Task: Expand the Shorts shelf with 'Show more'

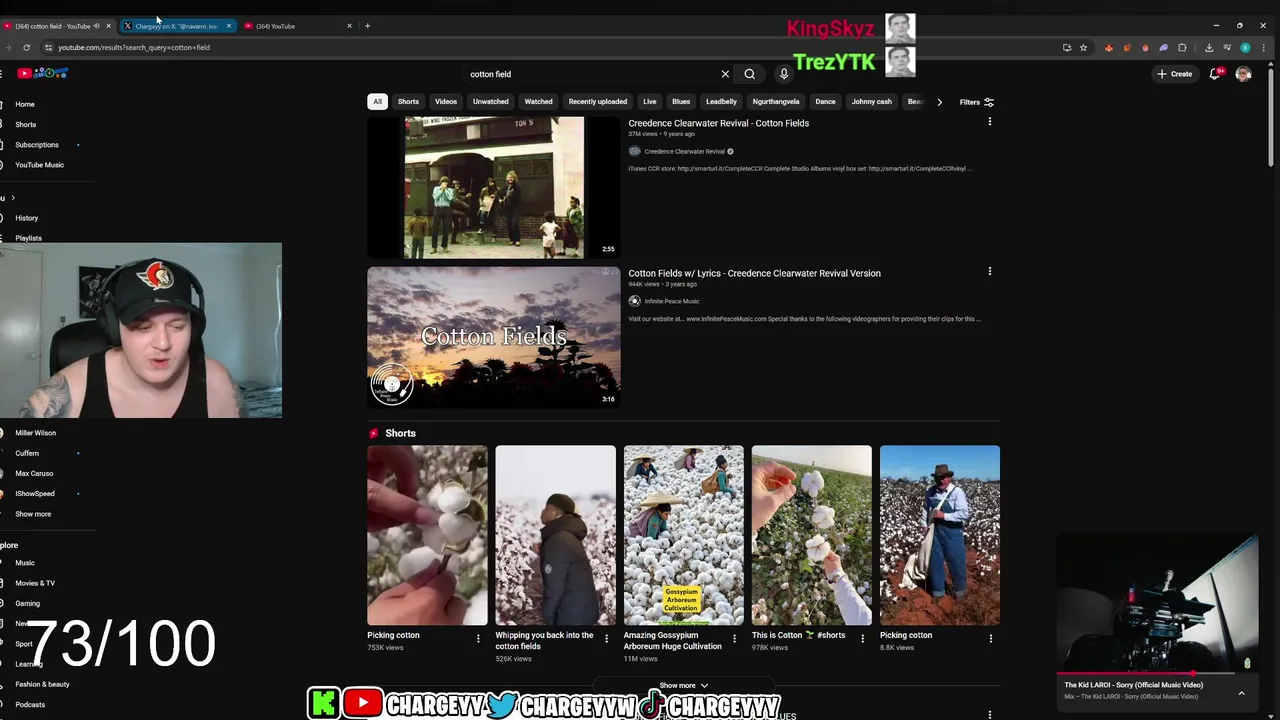Action: pos(683,686)
